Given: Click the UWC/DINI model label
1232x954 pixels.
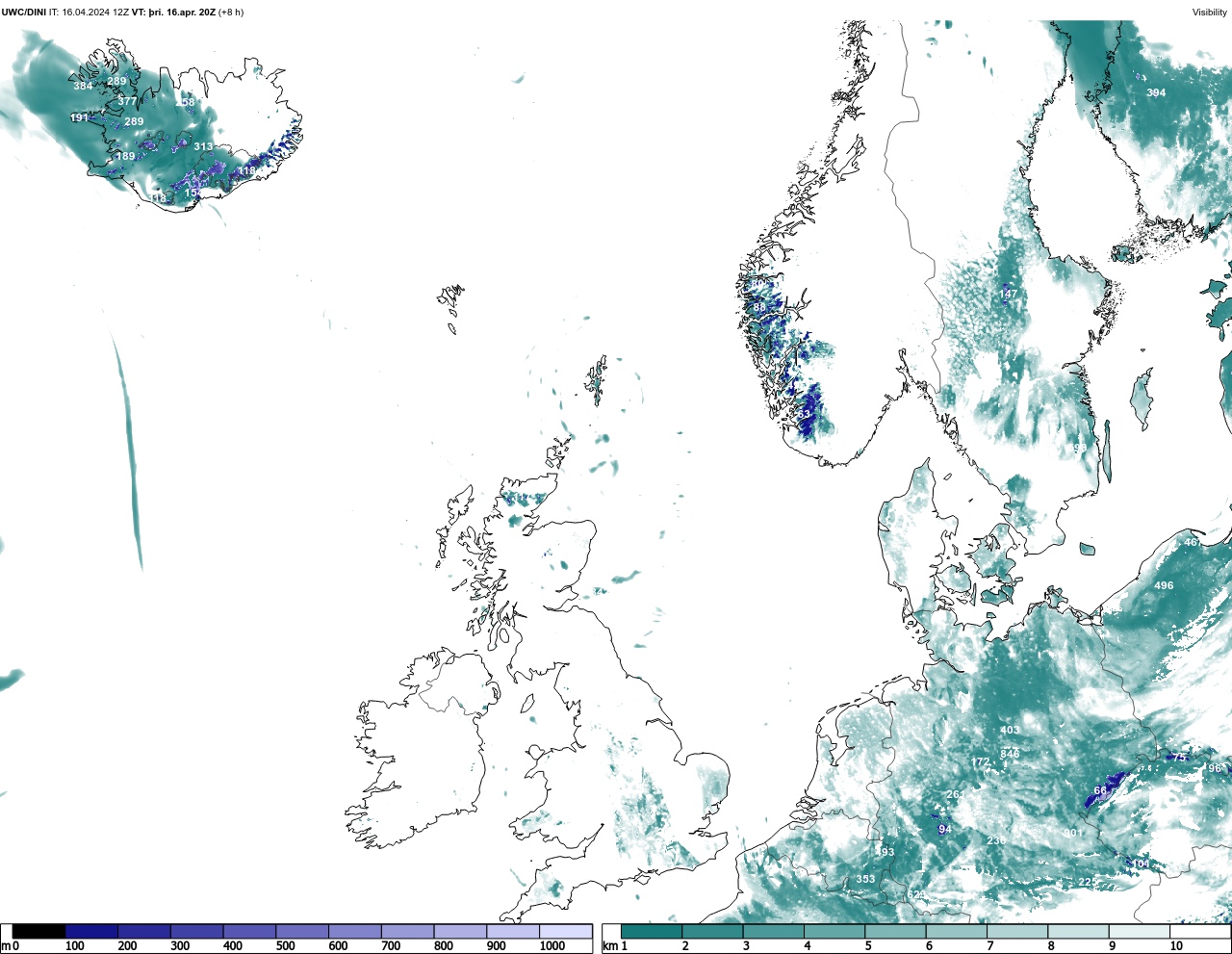Looking at the screenshot, I should (x=24, y=13).
